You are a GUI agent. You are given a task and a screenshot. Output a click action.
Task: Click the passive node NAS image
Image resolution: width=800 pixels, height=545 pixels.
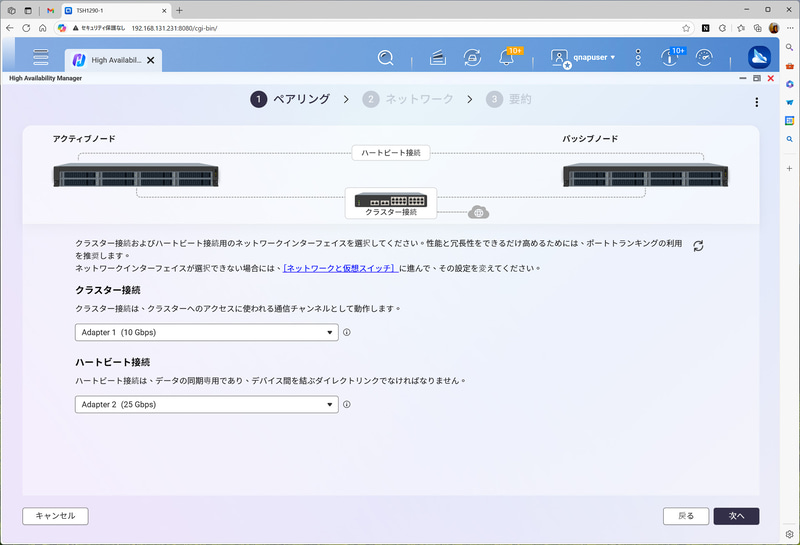[x=645, y=175]
